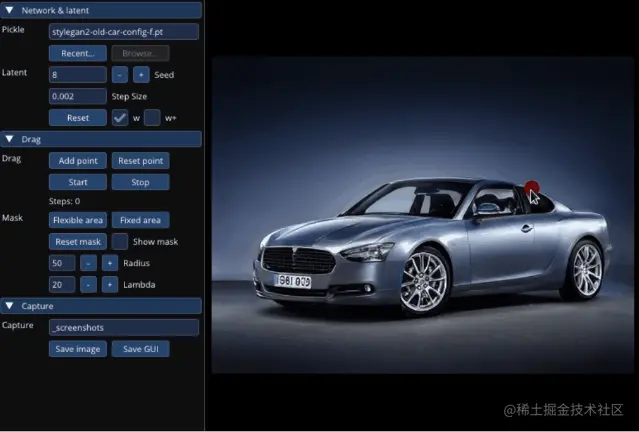Enable the Show mask checkbox

click(x=120, y=242)
